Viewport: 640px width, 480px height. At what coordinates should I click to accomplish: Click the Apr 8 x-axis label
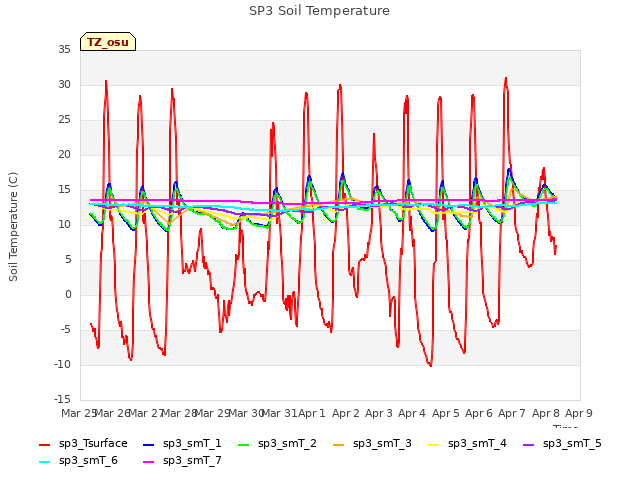[x=546, y=413]
